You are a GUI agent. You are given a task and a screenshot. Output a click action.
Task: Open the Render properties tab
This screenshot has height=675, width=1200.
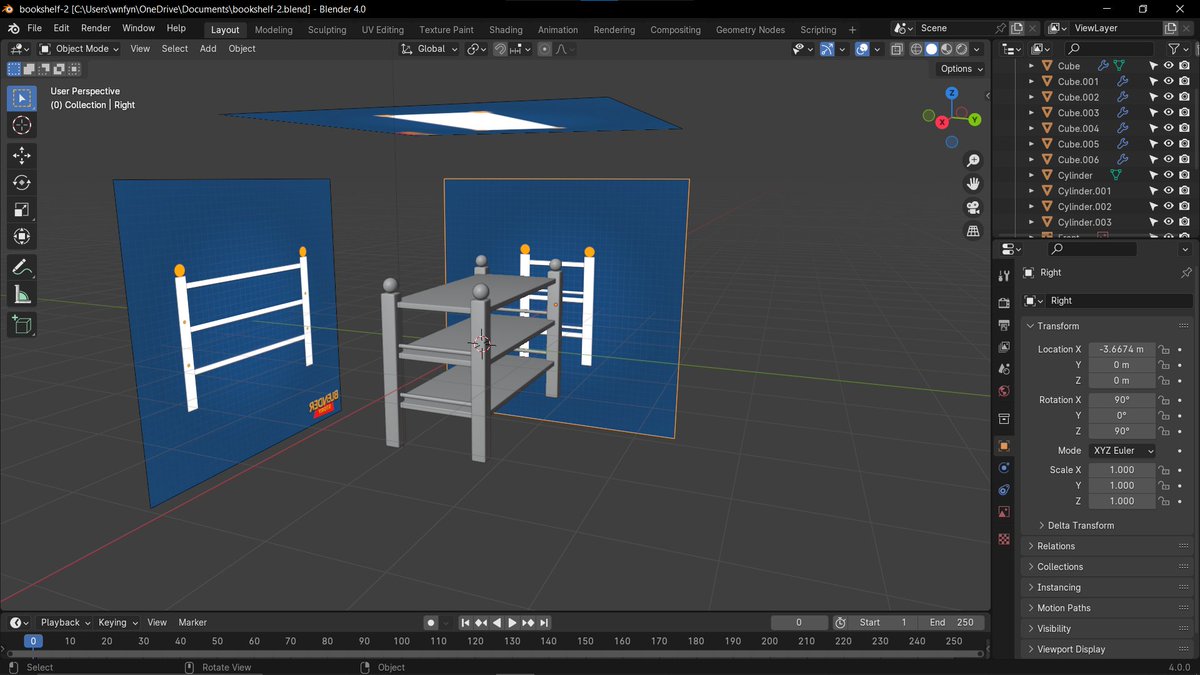[x=1004, y=303]
